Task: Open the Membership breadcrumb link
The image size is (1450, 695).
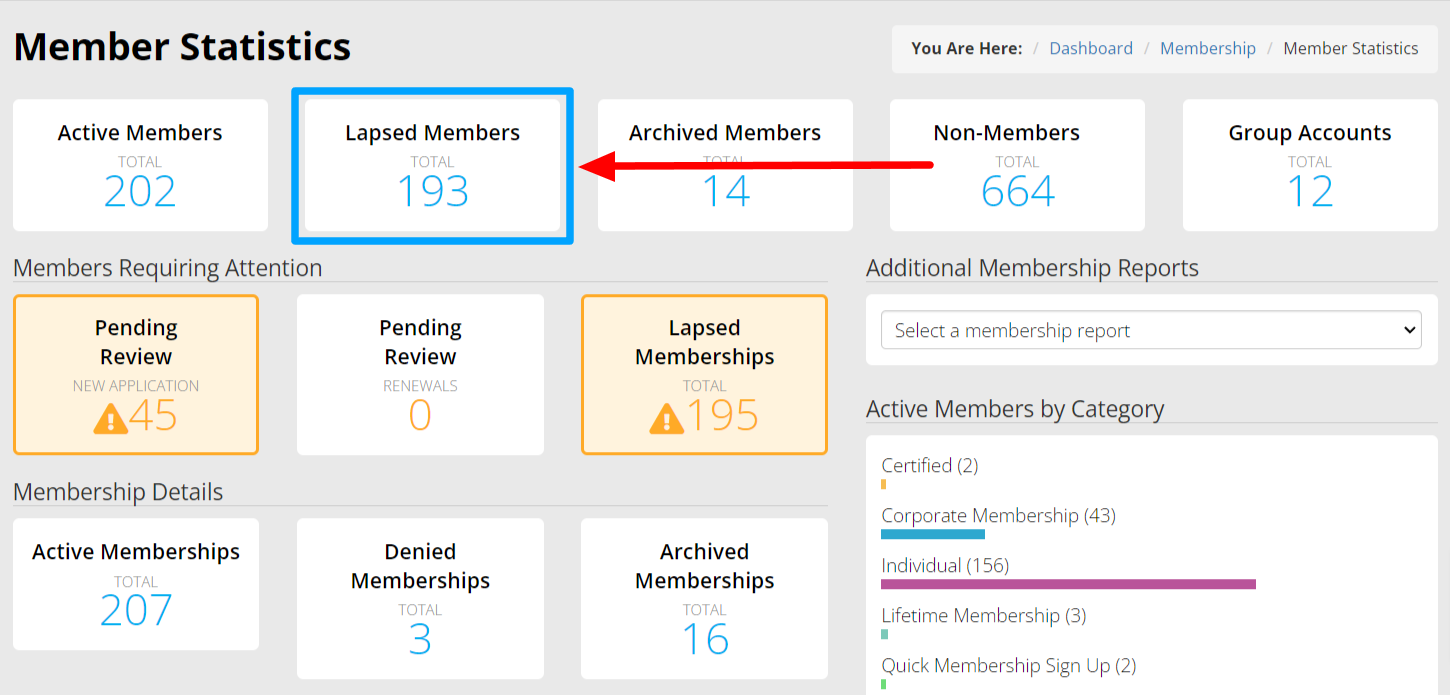Action: [1208, 47]
